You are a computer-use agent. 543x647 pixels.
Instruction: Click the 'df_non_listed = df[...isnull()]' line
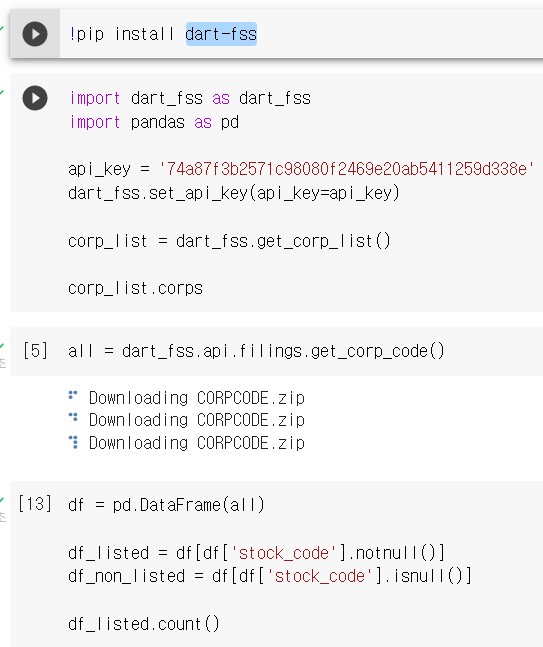[x=270, y=576]
